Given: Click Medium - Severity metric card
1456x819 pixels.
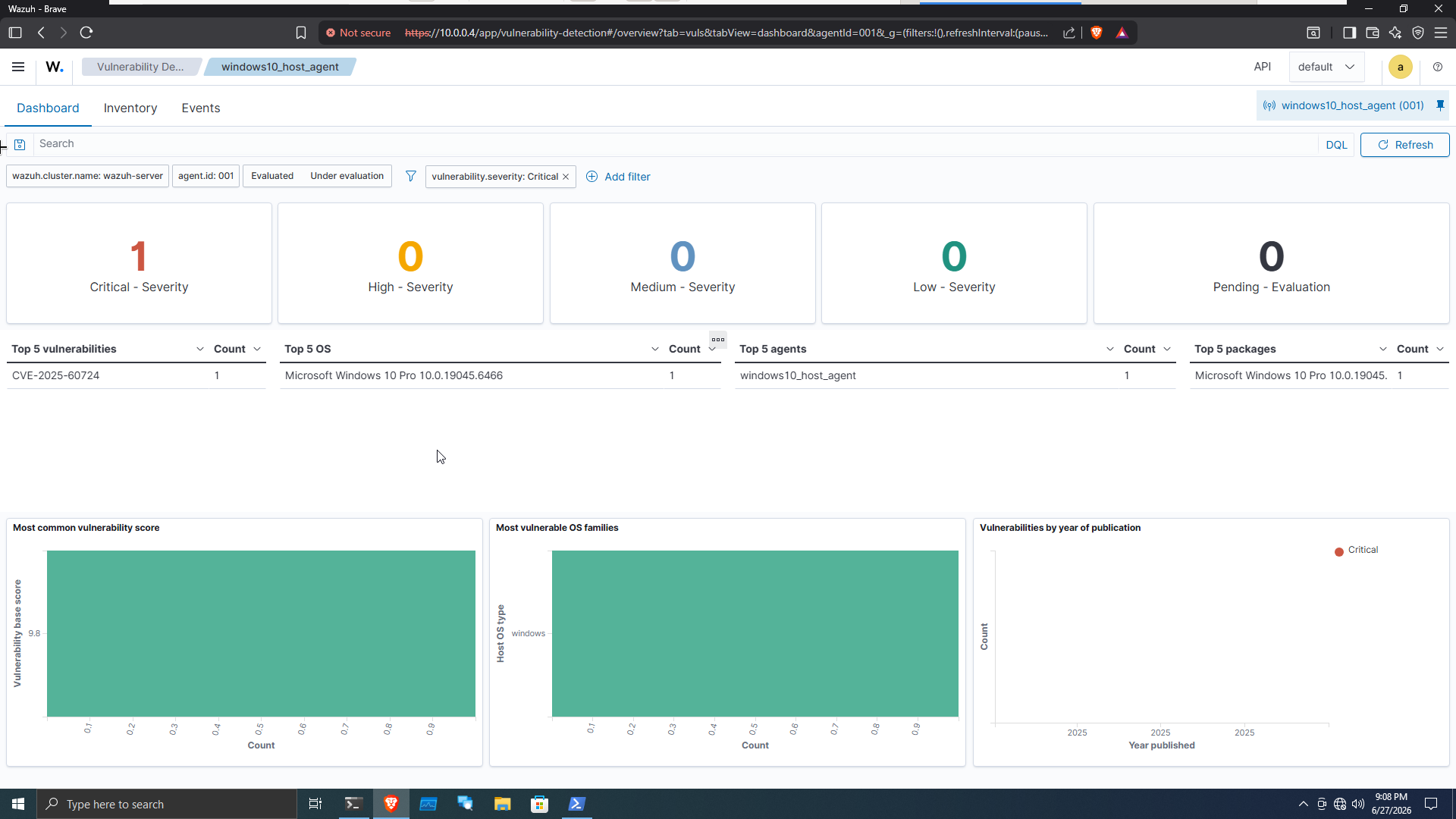Looking at the screenshot, I should [682, 263].
